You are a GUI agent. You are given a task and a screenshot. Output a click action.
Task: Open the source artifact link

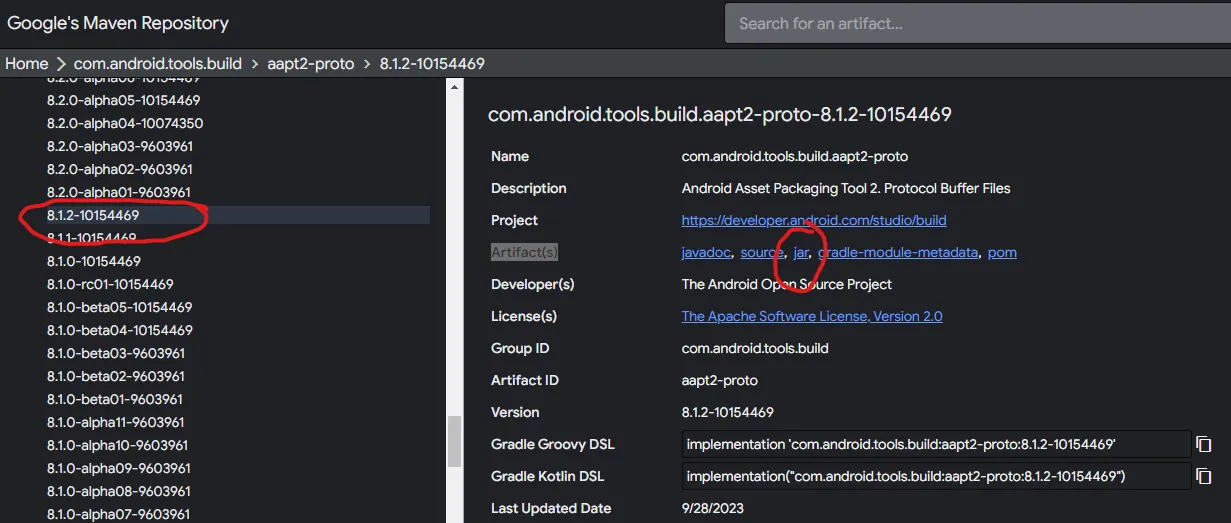(762, 252)
